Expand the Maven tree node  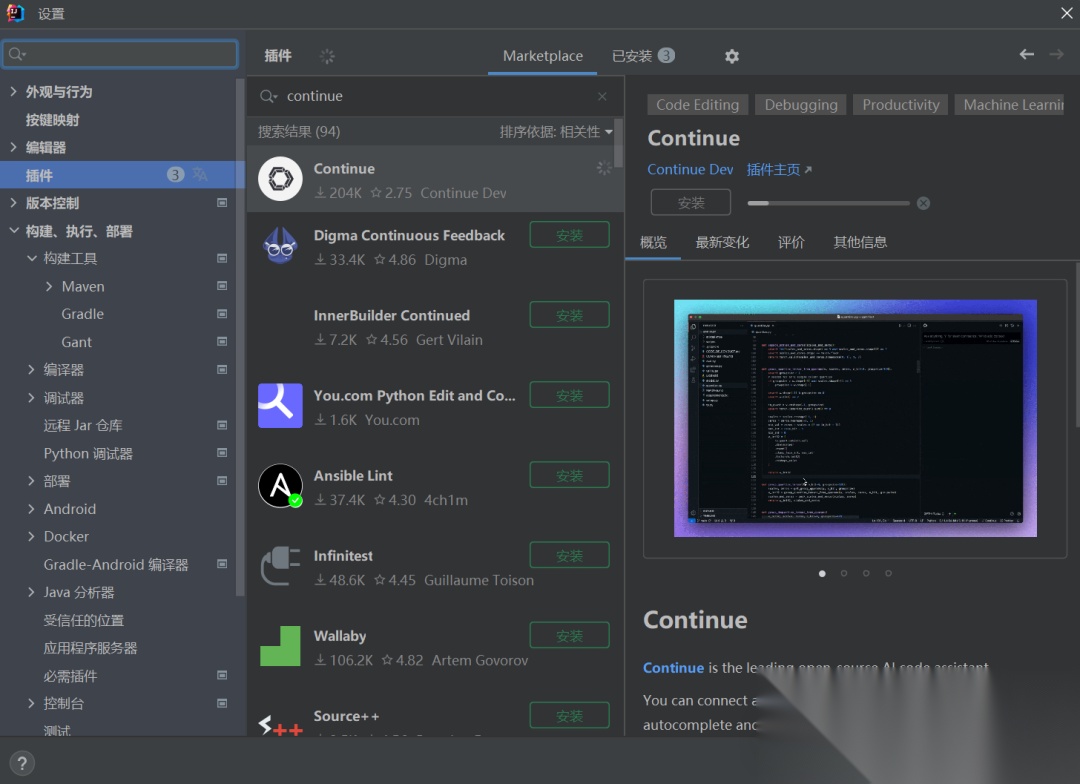[49, 286]
